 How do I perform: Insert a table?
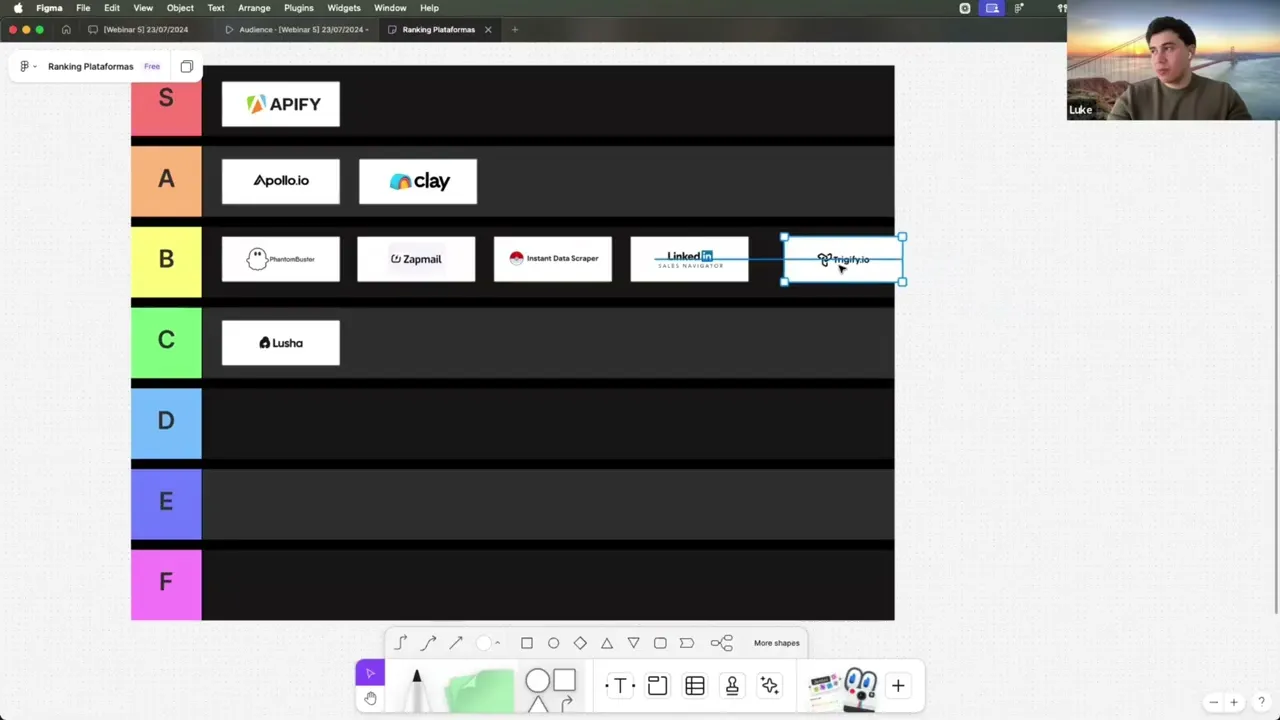(x=695, y=686)
